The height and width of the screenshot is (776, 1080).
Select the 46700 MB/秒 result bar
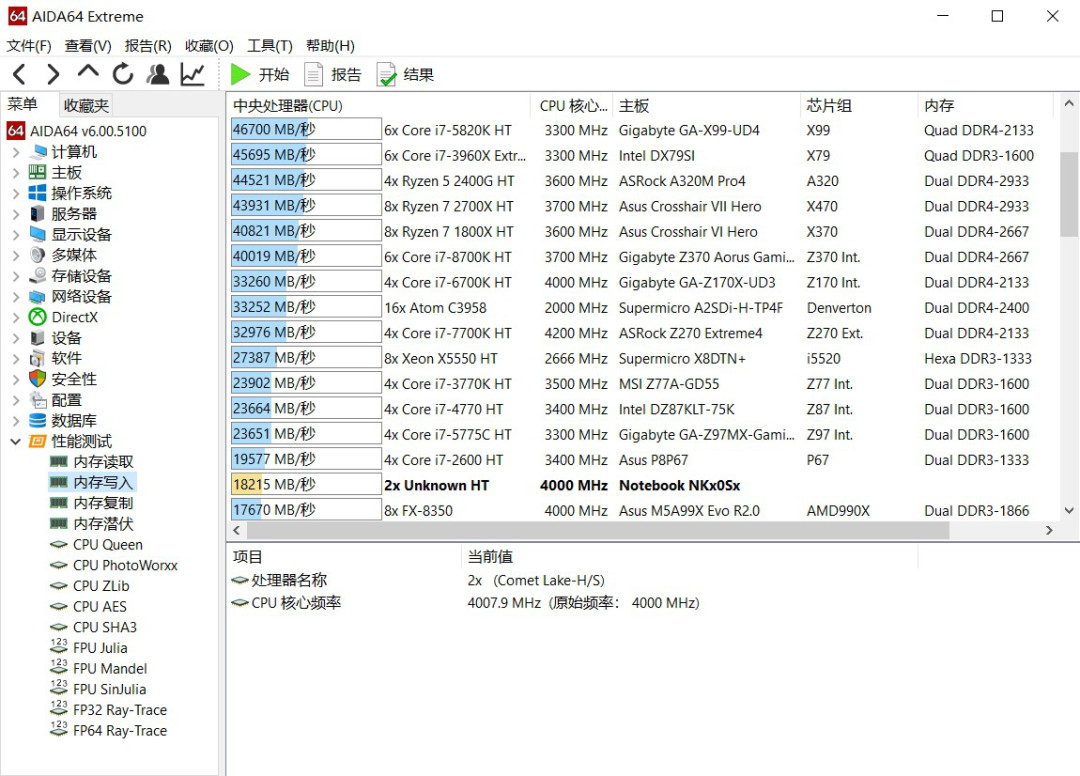click(x=306, y=129)
